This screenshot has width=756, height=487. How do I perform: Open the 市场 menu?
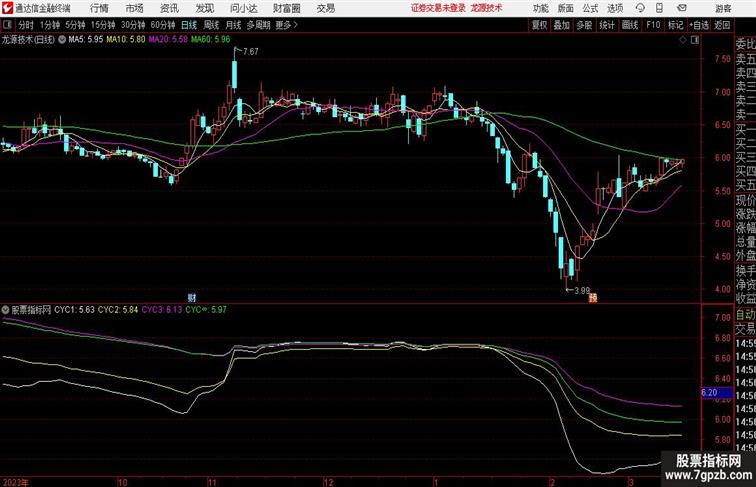coord(134,8)
